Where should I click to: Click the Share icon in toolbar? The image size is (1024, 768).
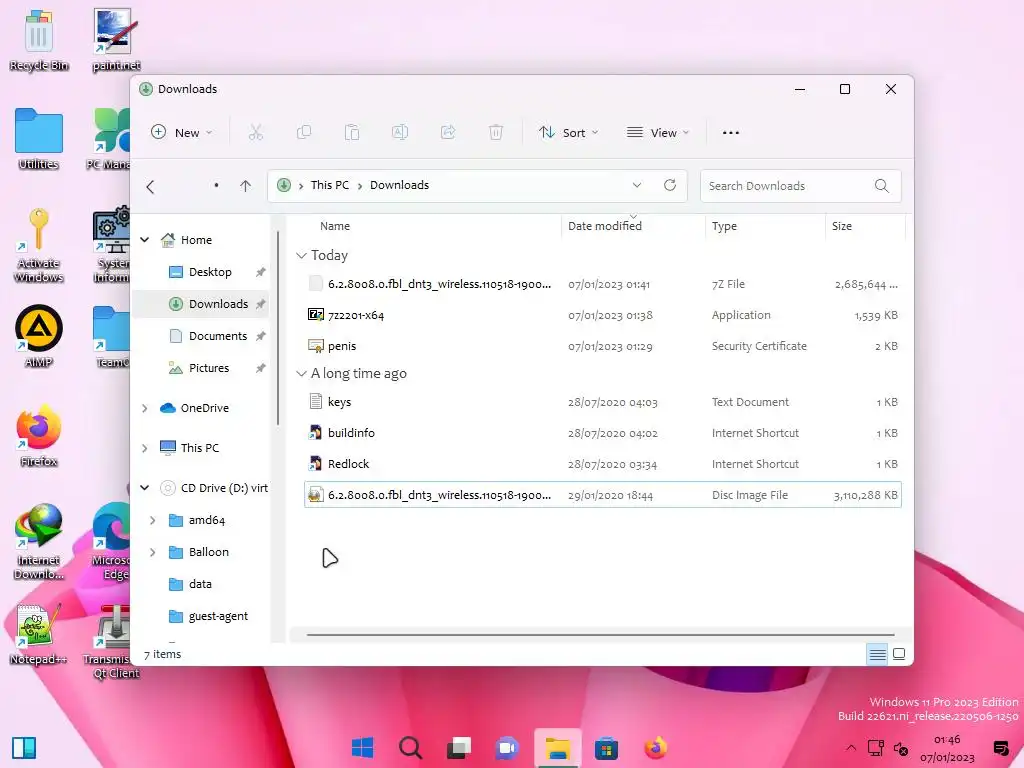point(448,133)
